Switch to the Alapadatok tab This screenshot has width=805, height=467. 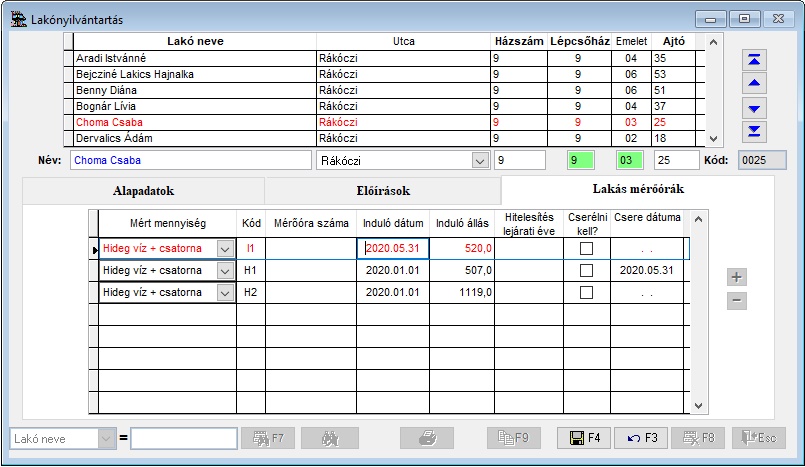point(143,190)
